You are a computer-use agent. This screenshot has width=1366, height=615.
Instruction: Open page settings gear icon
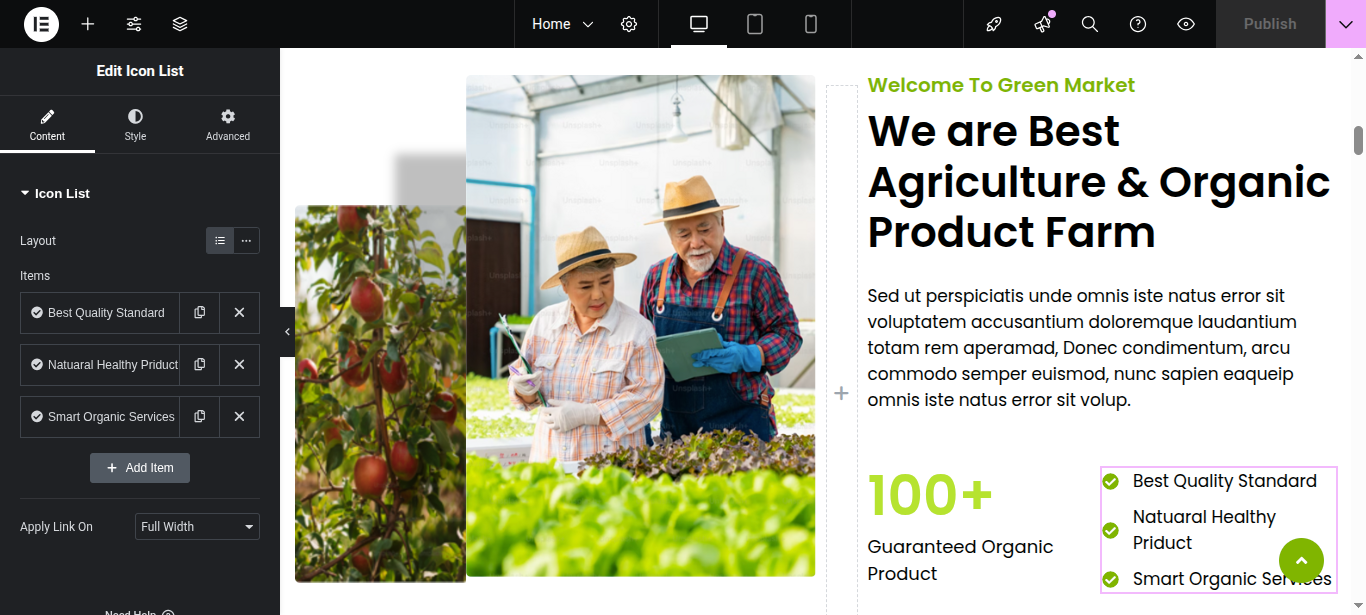click(629, 24)
